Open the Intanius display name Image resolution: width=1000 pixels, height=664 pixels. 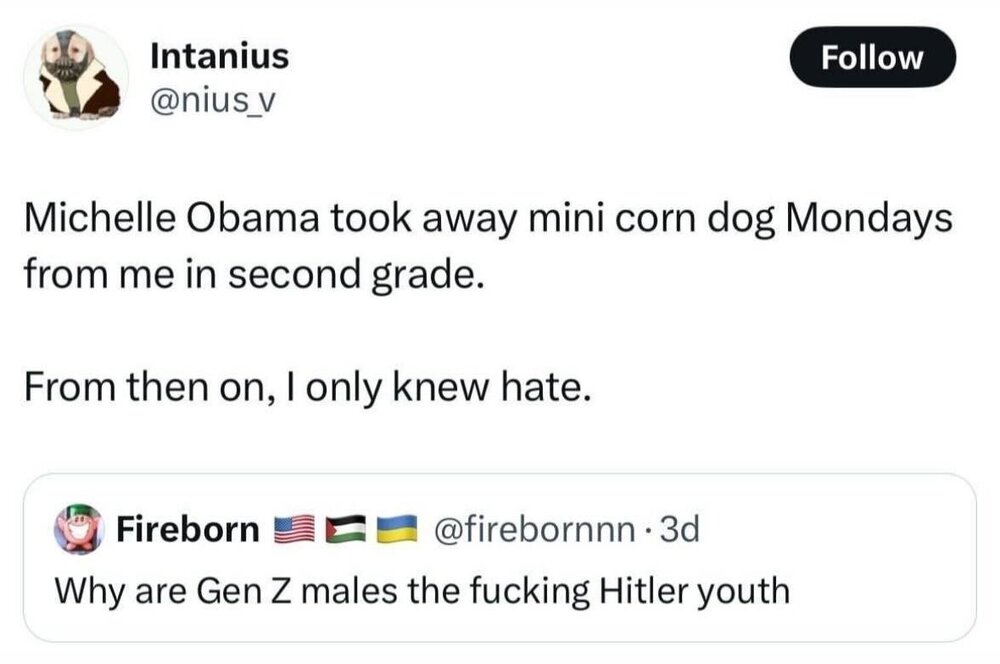point(219,56)
